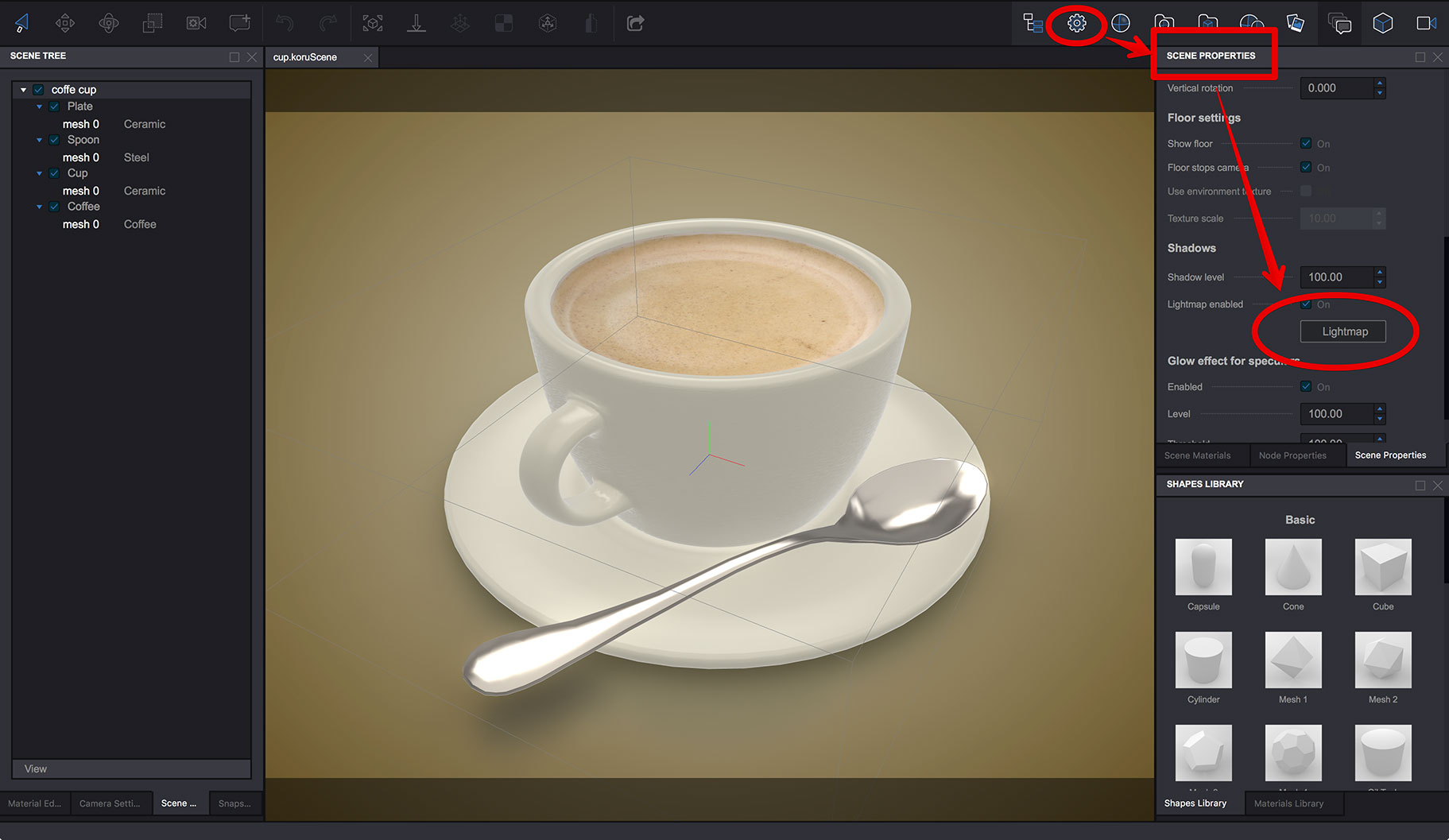This screenshot has height=840, width=1449.
Task: Toggle visibility of the Spoon node
Action: click(54, 139)
